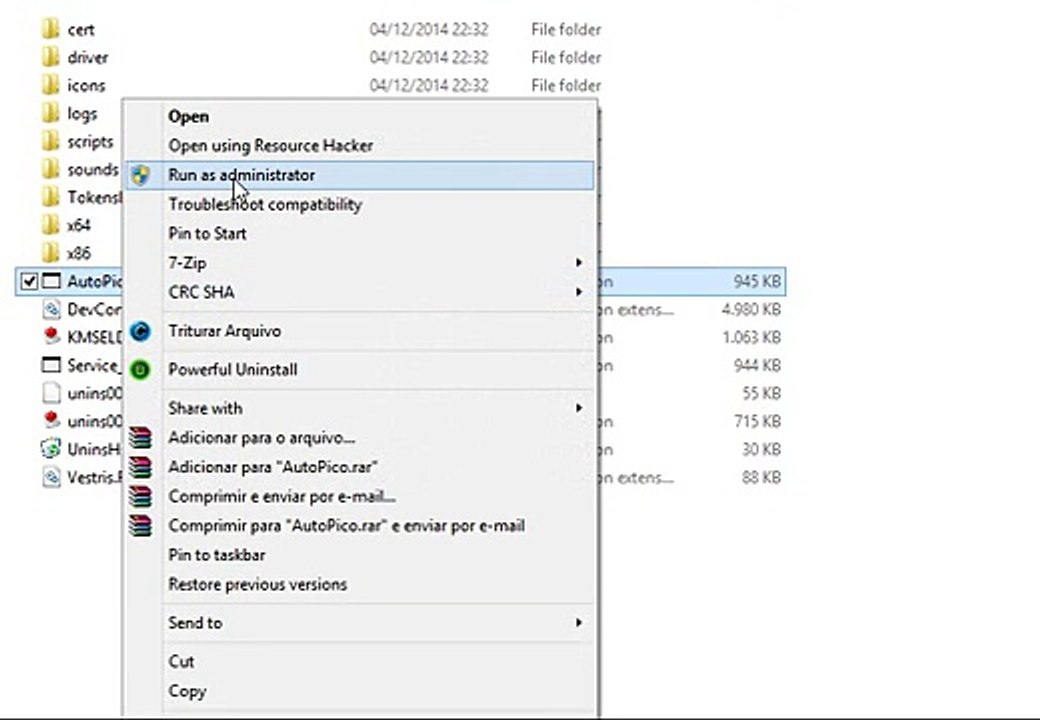The width and height of the screenshot is (1040, 720).
Task: Choose Restore previous versions
Action: coord(359,584)
